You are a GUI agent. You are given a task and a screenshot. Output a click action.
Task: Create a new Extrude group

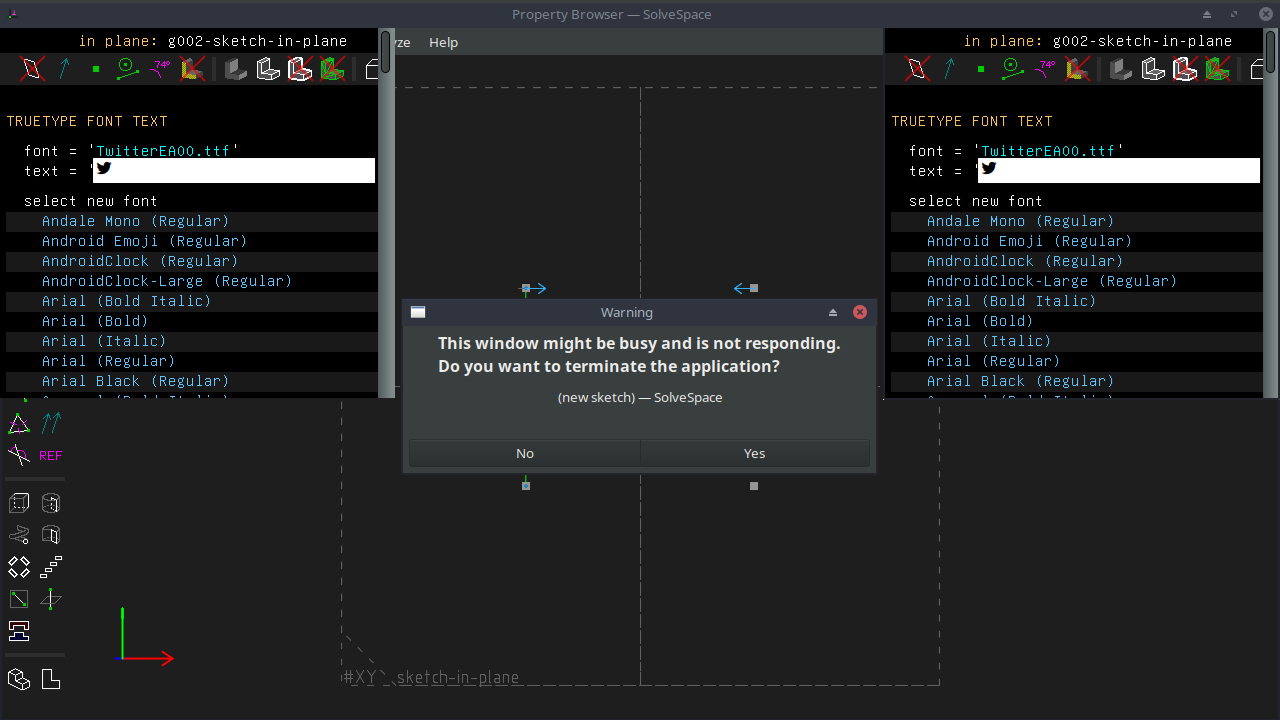point(19,503)
